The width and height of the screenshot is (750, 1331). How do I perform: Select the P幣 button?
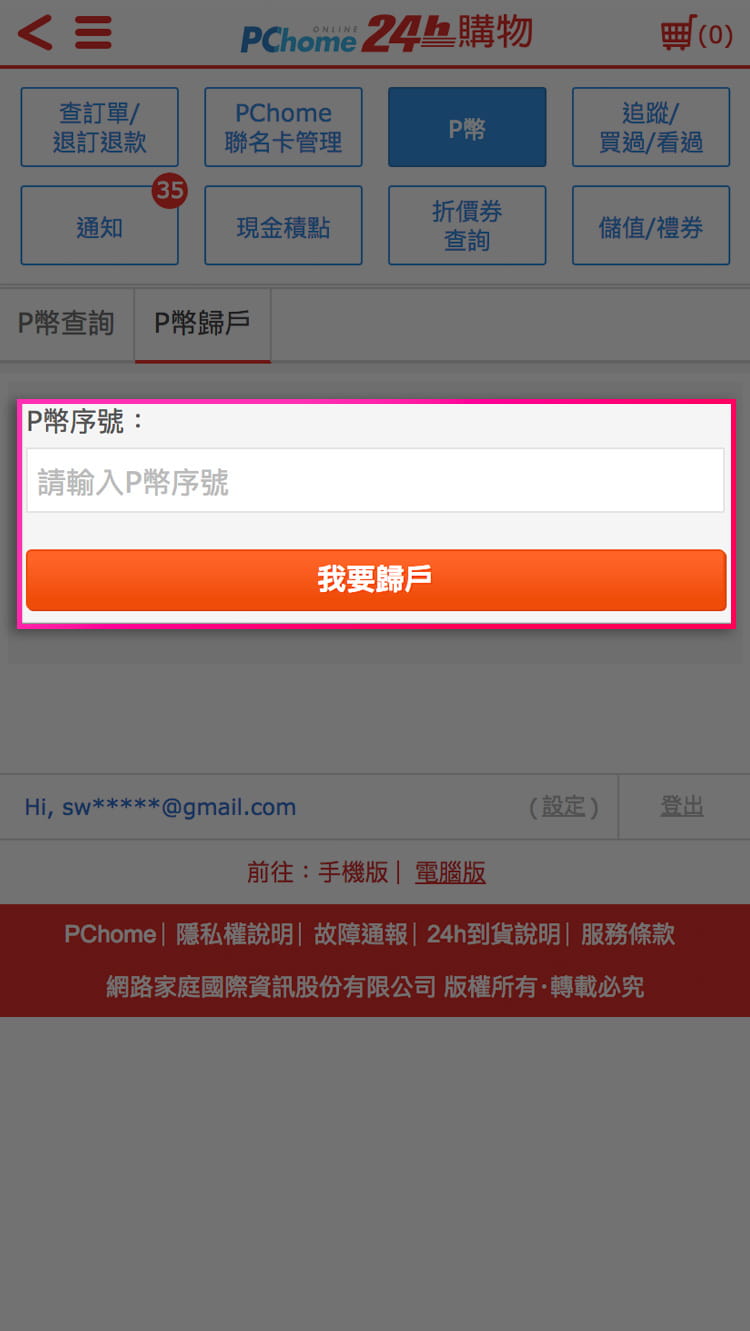click(x=467, y=127)
